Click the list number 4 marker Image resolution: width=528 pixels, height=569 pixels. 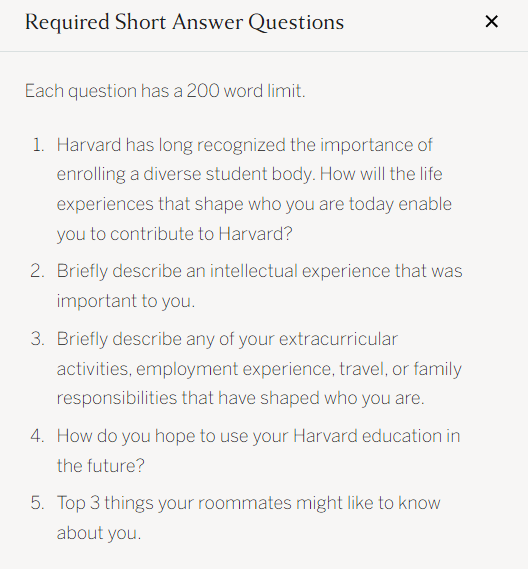point(38,436)
